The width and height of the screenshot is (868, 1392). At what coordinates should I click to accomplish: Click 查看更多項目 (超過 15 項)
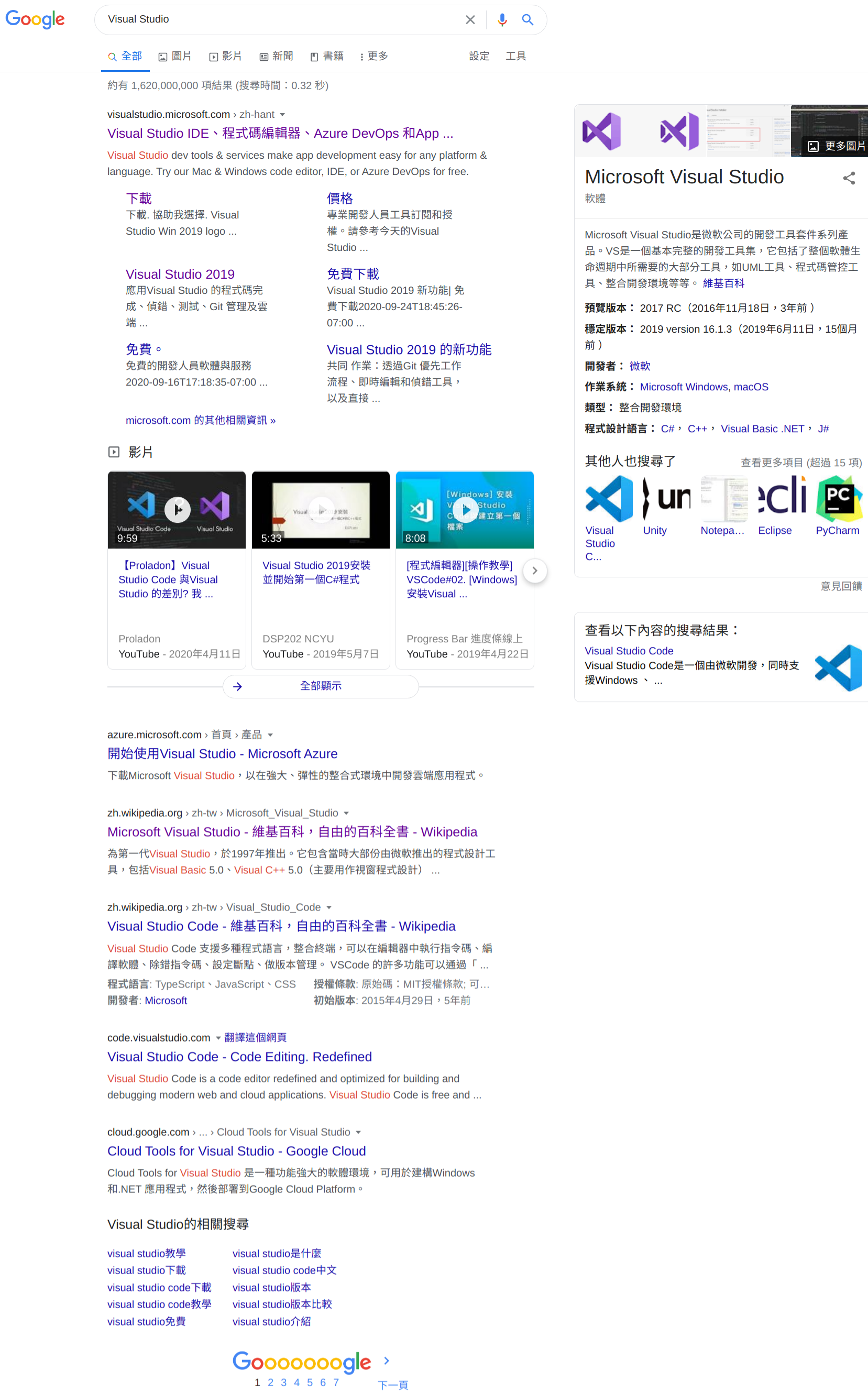[801, 463]
